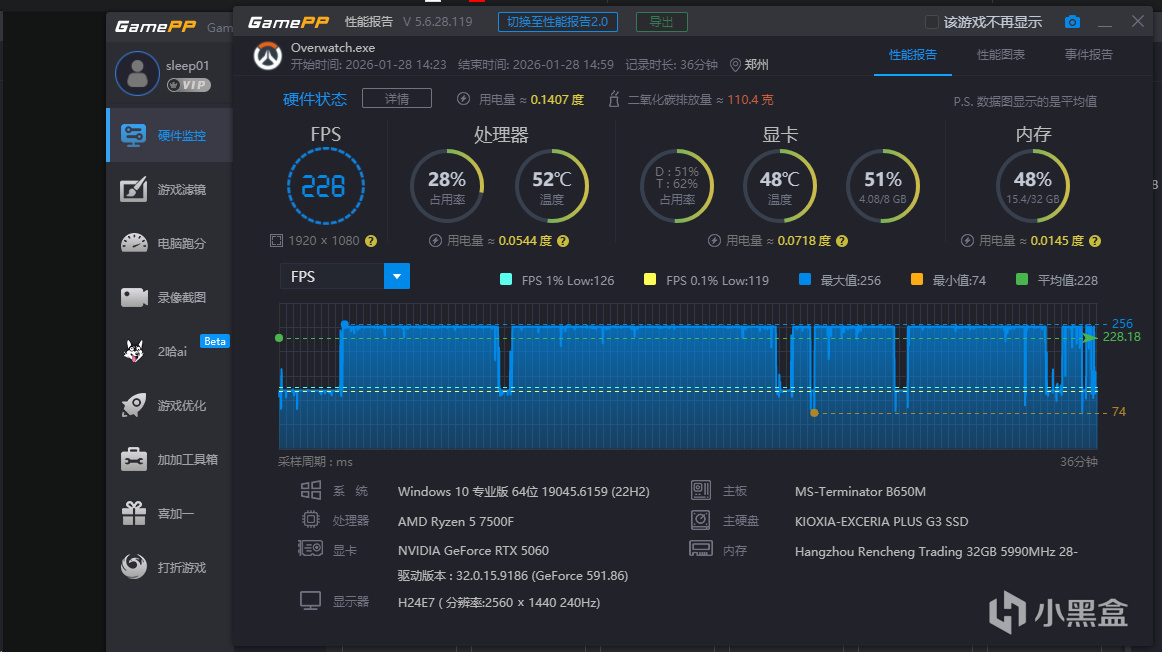1162x652 pixels.
Task: Click the memory 48% usage gauge
Action: point(1032,186)
